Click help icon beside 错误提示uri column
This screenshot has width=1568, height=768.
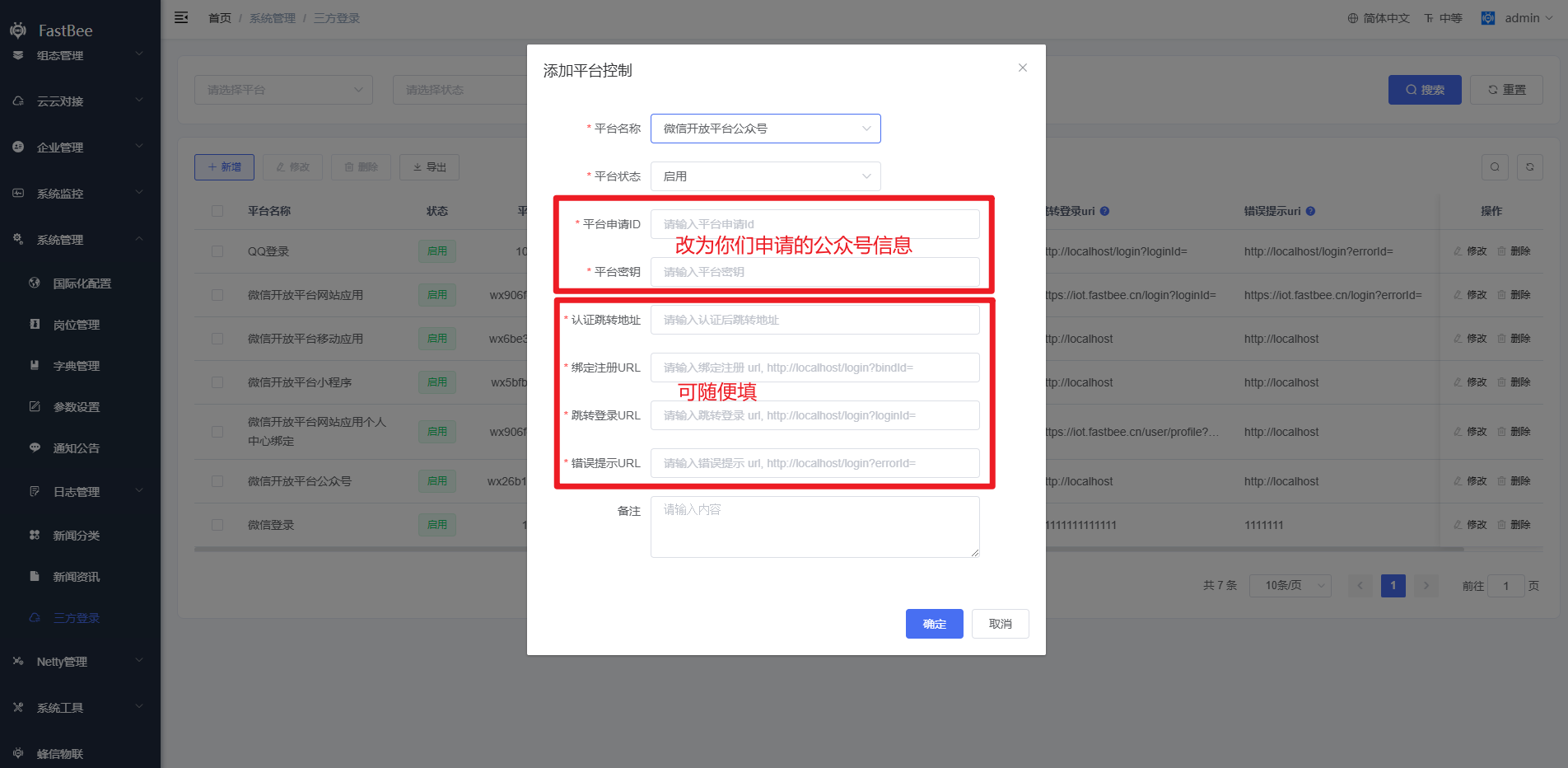click(1310, 211)
